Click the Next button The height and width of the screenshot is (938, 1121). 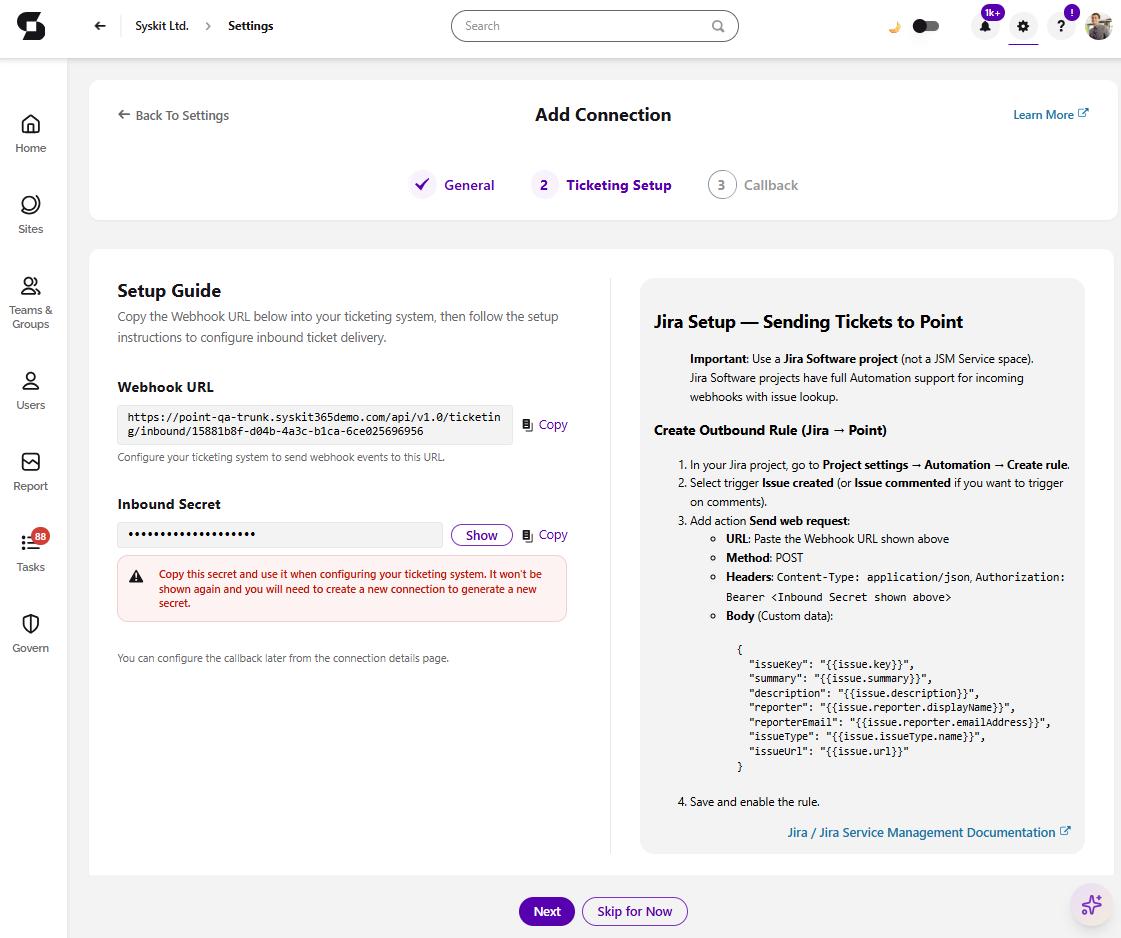[547, 912]
